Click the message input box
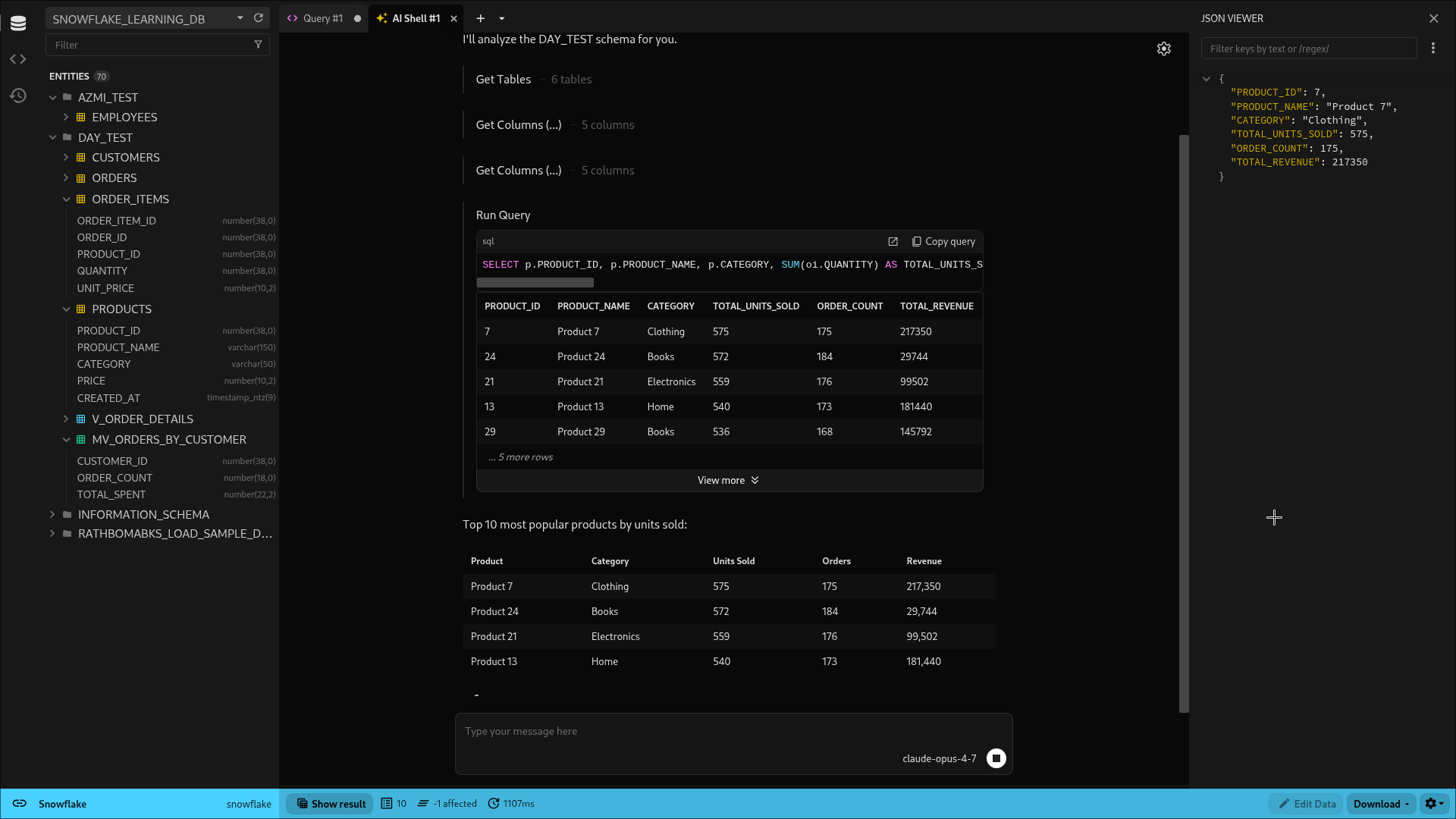1456x819 pixels. coord(733,731)
